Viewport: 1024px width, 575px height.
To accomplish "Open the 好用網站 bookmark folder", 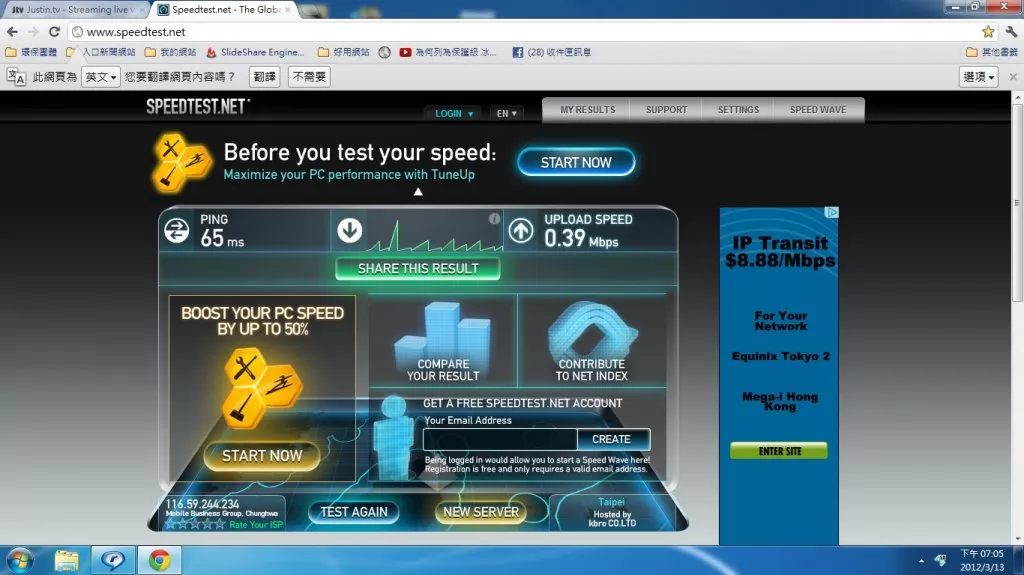I will pos(344,52).
